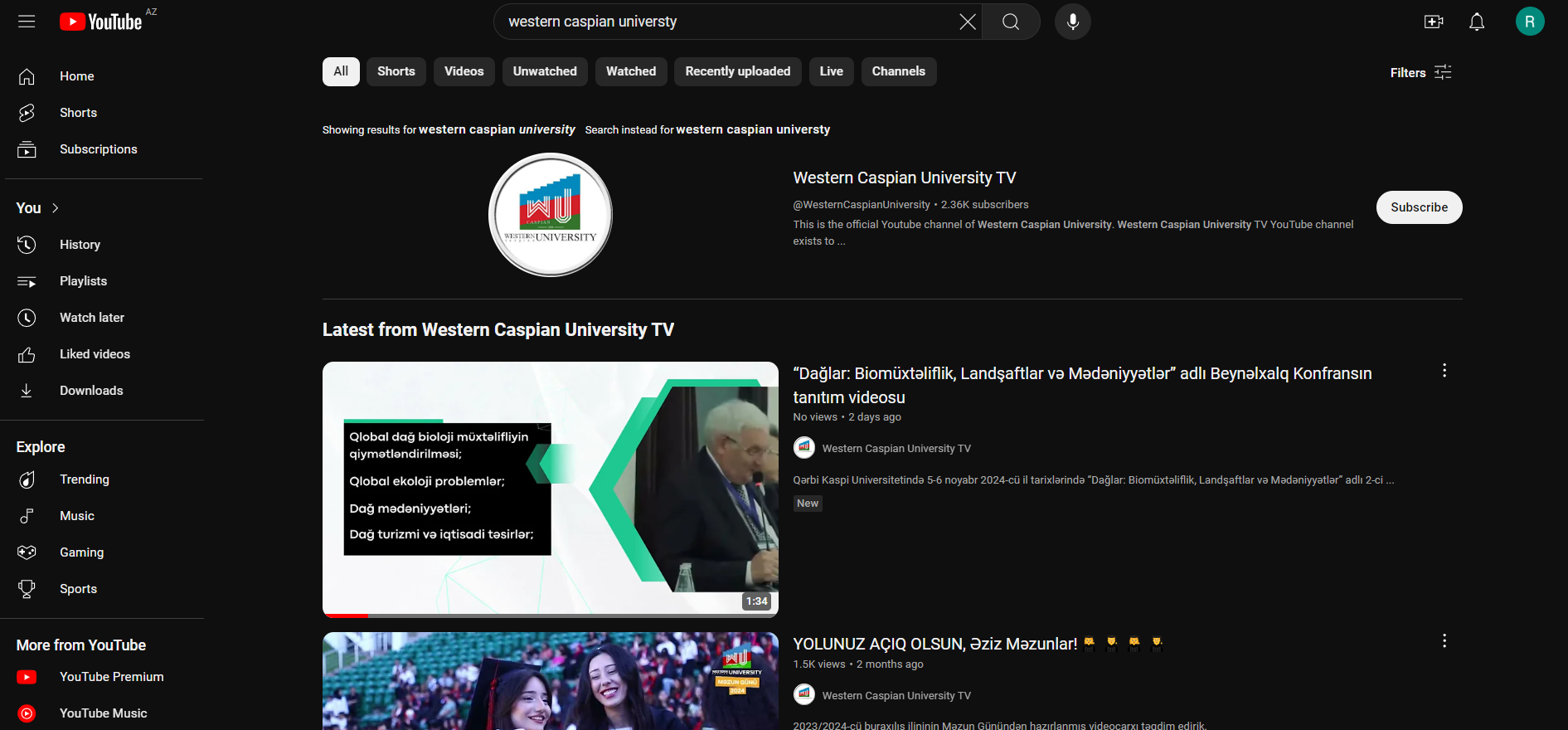Click the Liked videos thumbs-up icon
Screen dimensions: 1568x730
(x=27, y=354)
